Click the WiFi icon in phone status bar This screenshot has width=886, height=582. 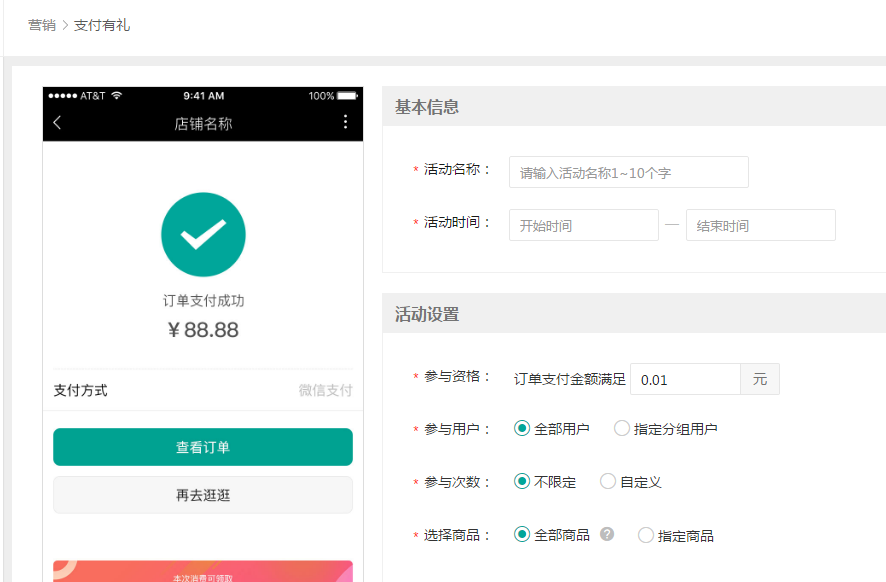click(117, 96)
